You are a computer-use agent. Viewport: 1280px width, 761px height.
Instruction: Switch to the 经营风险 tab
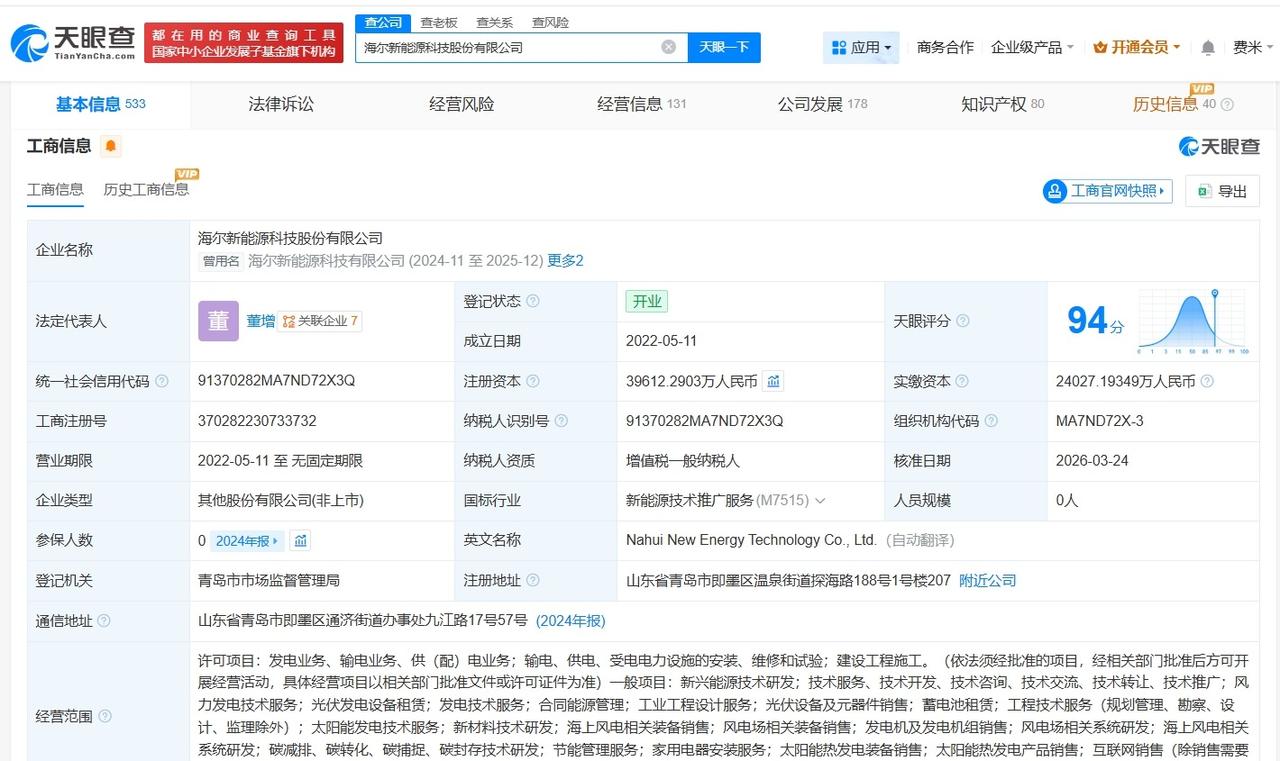tap(461, 104)
